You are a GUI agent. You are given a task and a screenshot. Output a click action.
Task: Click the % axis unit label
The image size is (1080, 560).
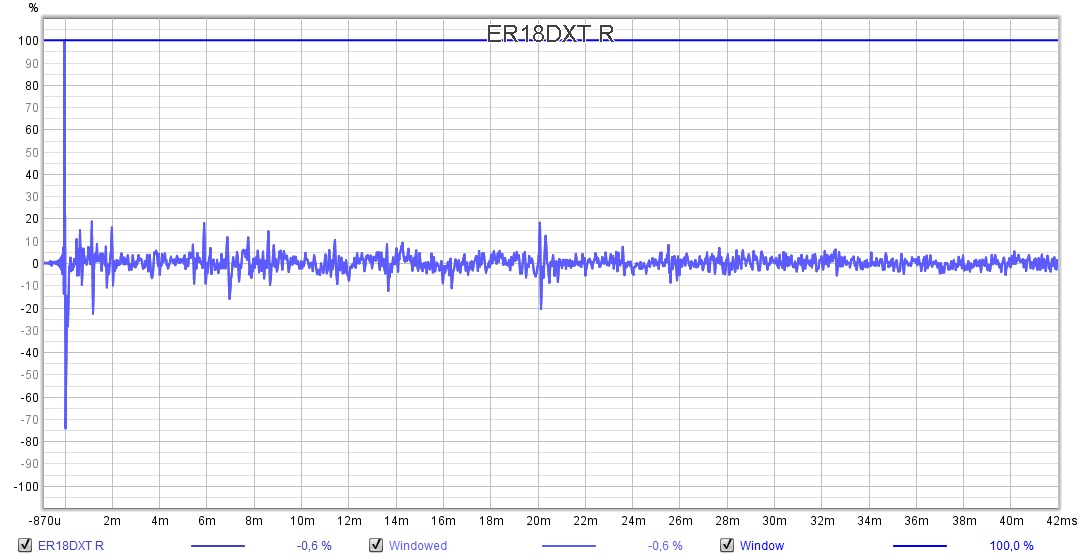33,8
